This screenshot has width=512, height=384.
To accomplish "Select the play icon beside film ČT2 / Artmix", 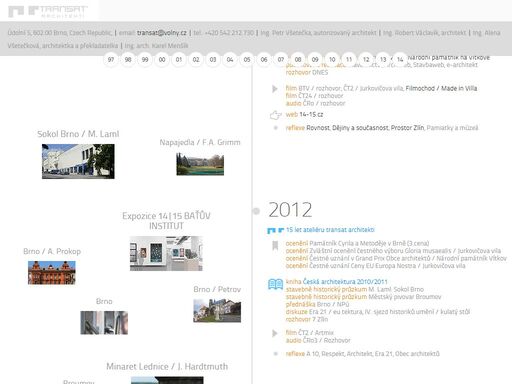I will [275, 333].
